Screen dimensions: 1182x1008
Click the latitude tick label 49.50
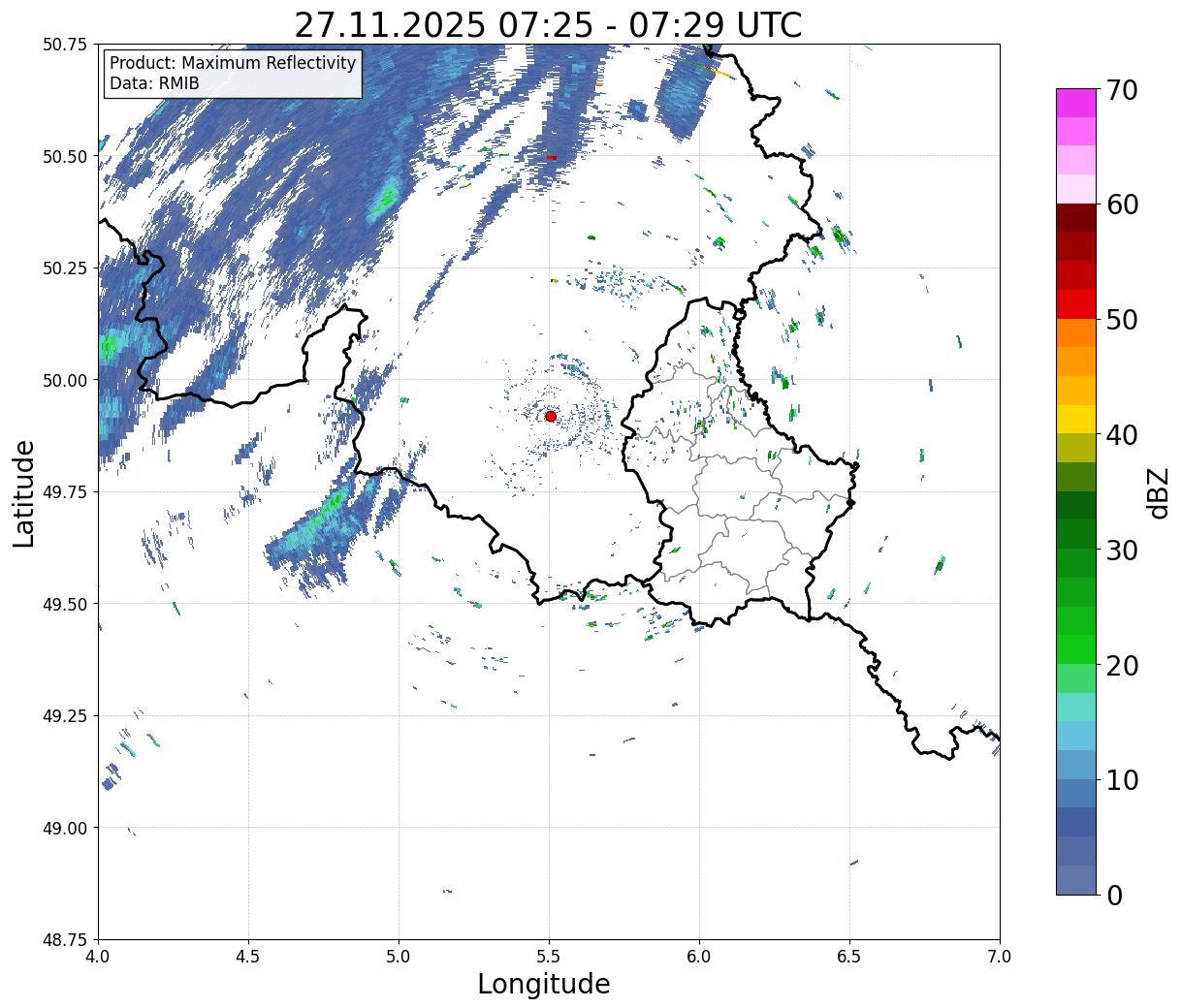(65, 604)
